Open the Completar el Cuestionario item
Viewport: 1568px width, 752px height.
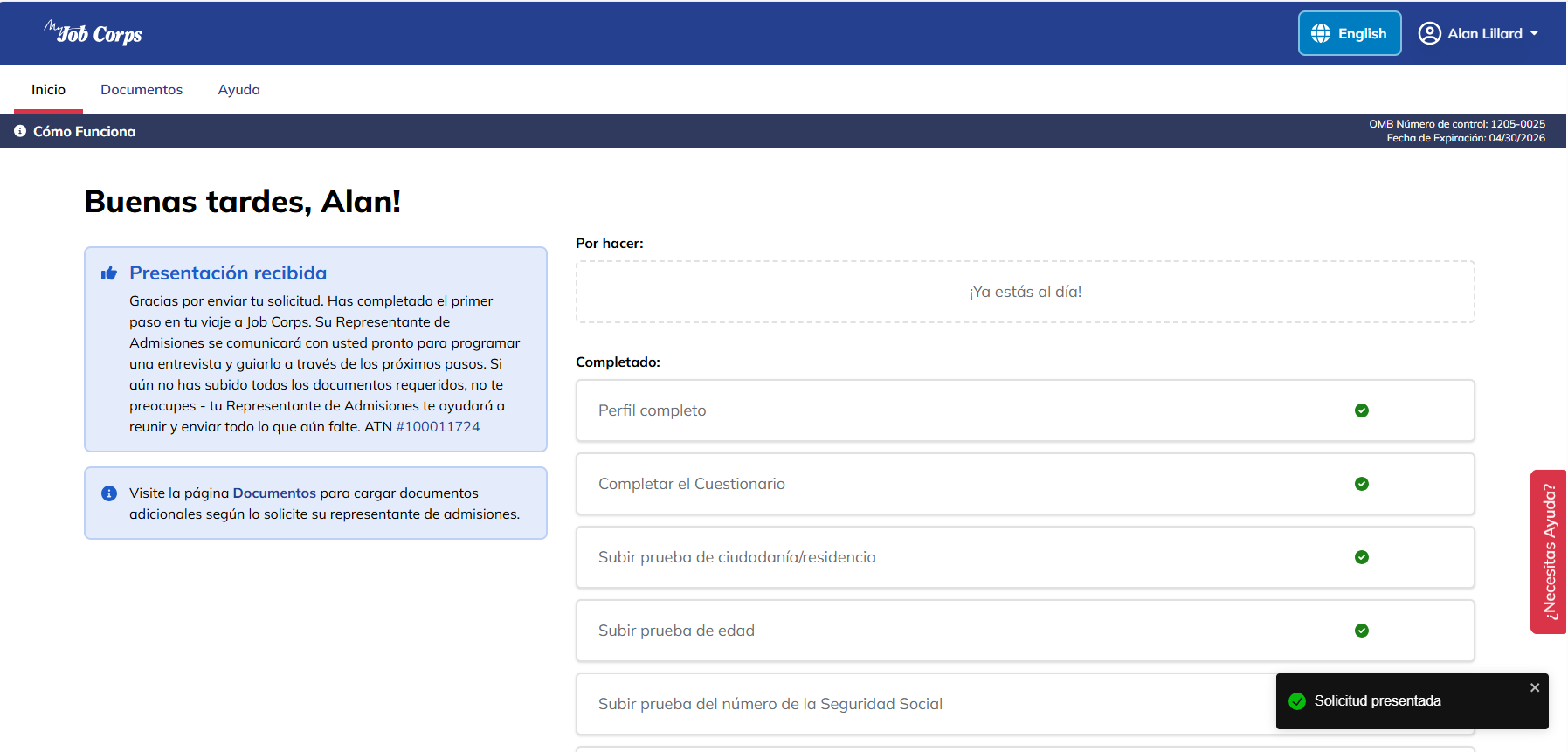[x=1025, y=484]
